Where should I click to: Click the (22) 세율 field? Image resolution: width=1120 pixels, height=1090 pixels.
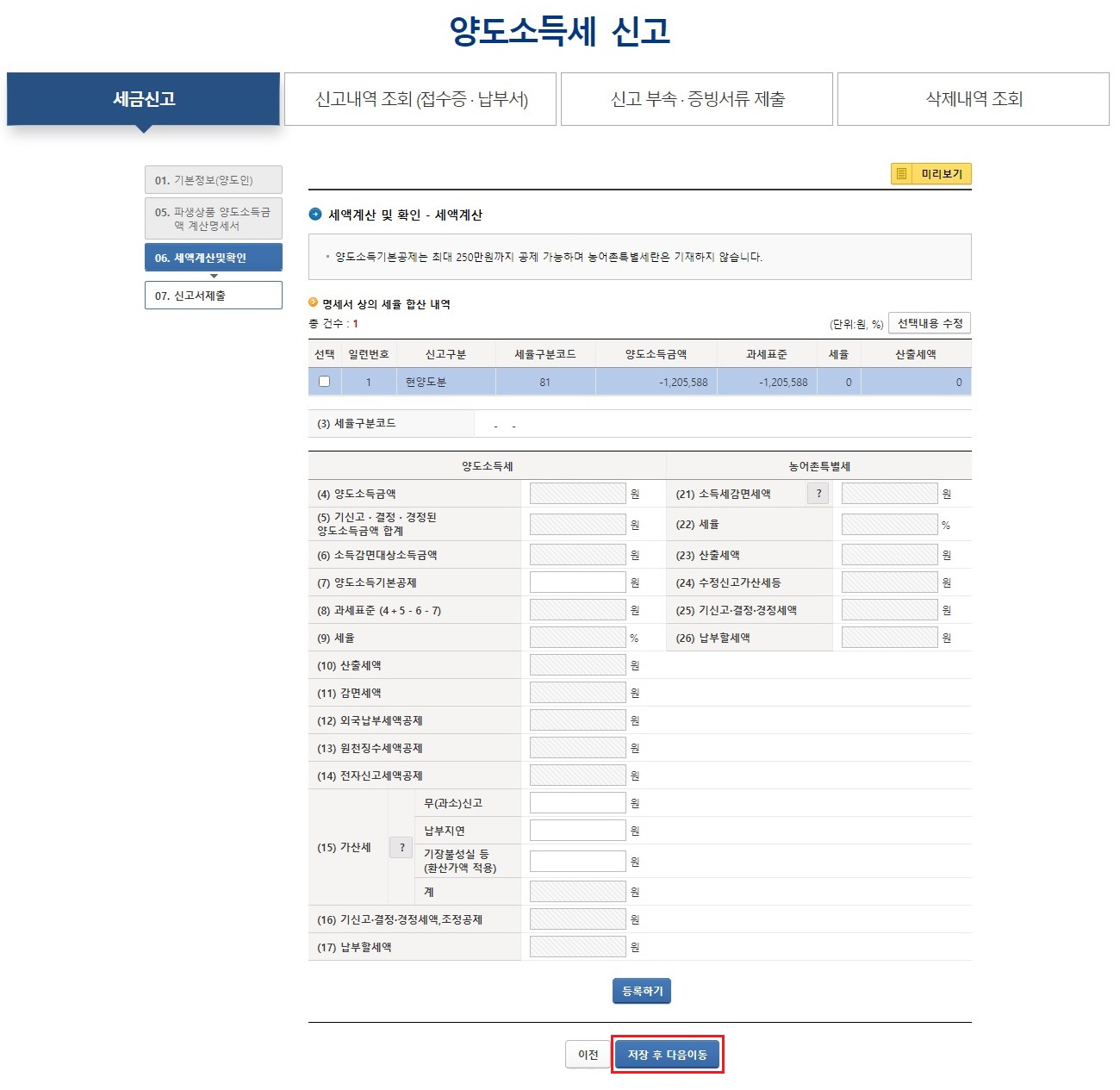tap(890, 524)
